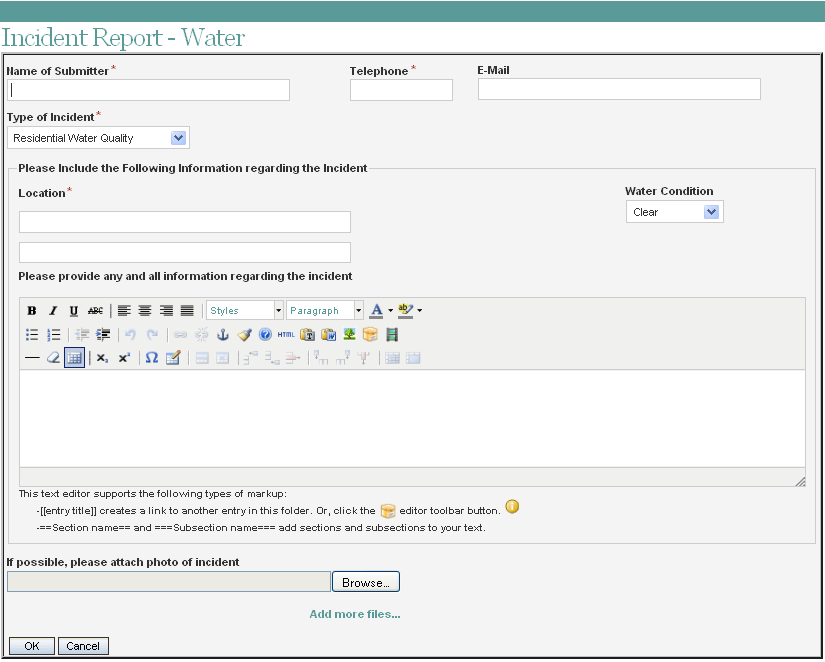Toggle bold formatting

tap(31, 310)
